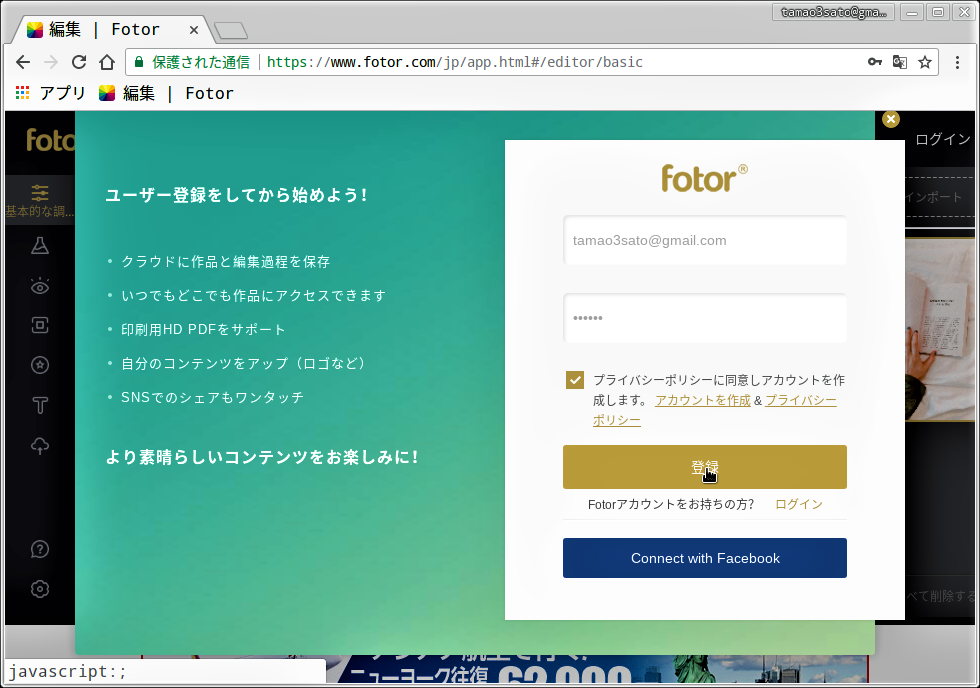Click the ログイン link below register
980x688 pixels.
[x=799, y=504]
